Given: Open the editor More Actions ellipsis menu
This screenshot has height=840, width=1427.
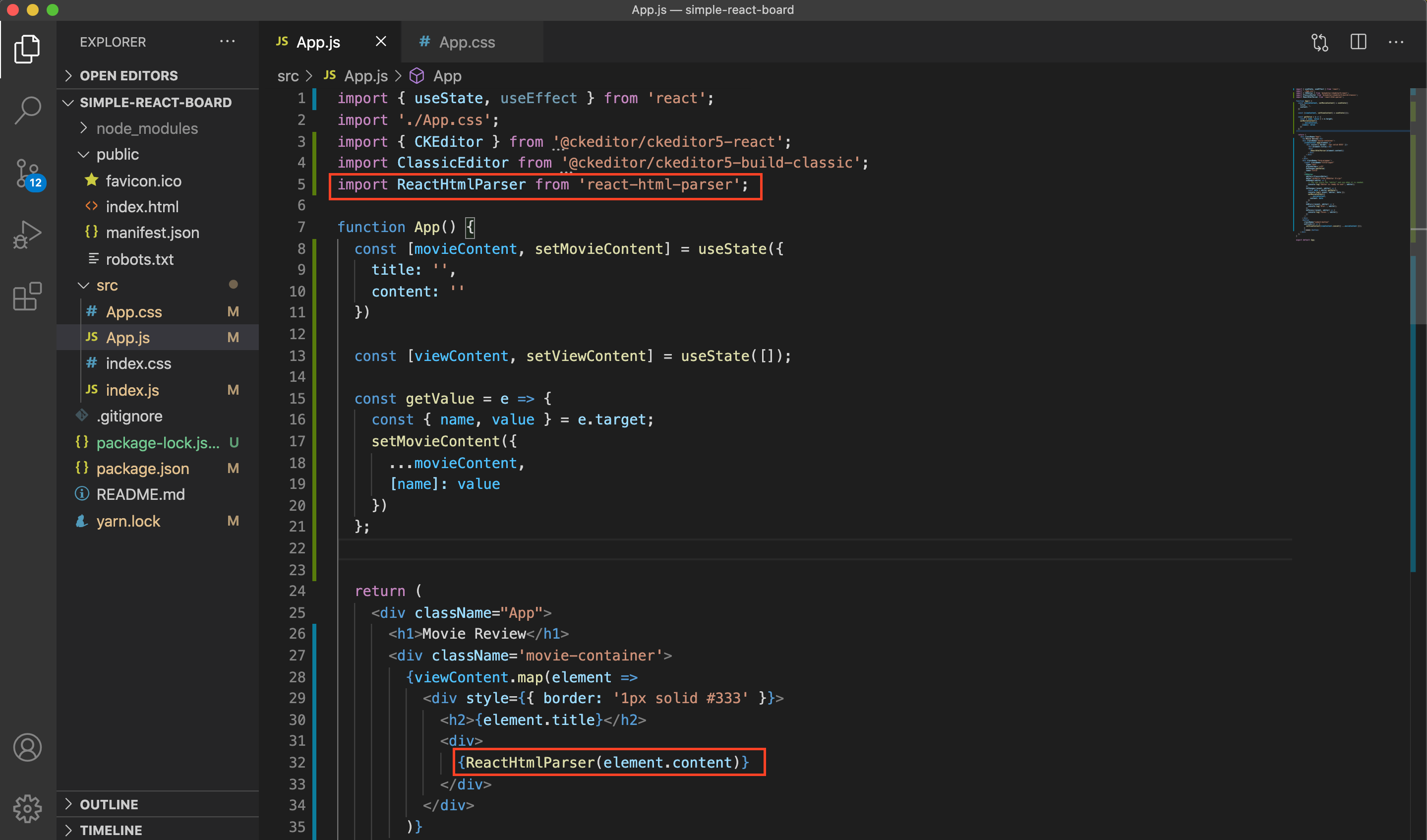Looking at the screenshot, I should 1396,42.
